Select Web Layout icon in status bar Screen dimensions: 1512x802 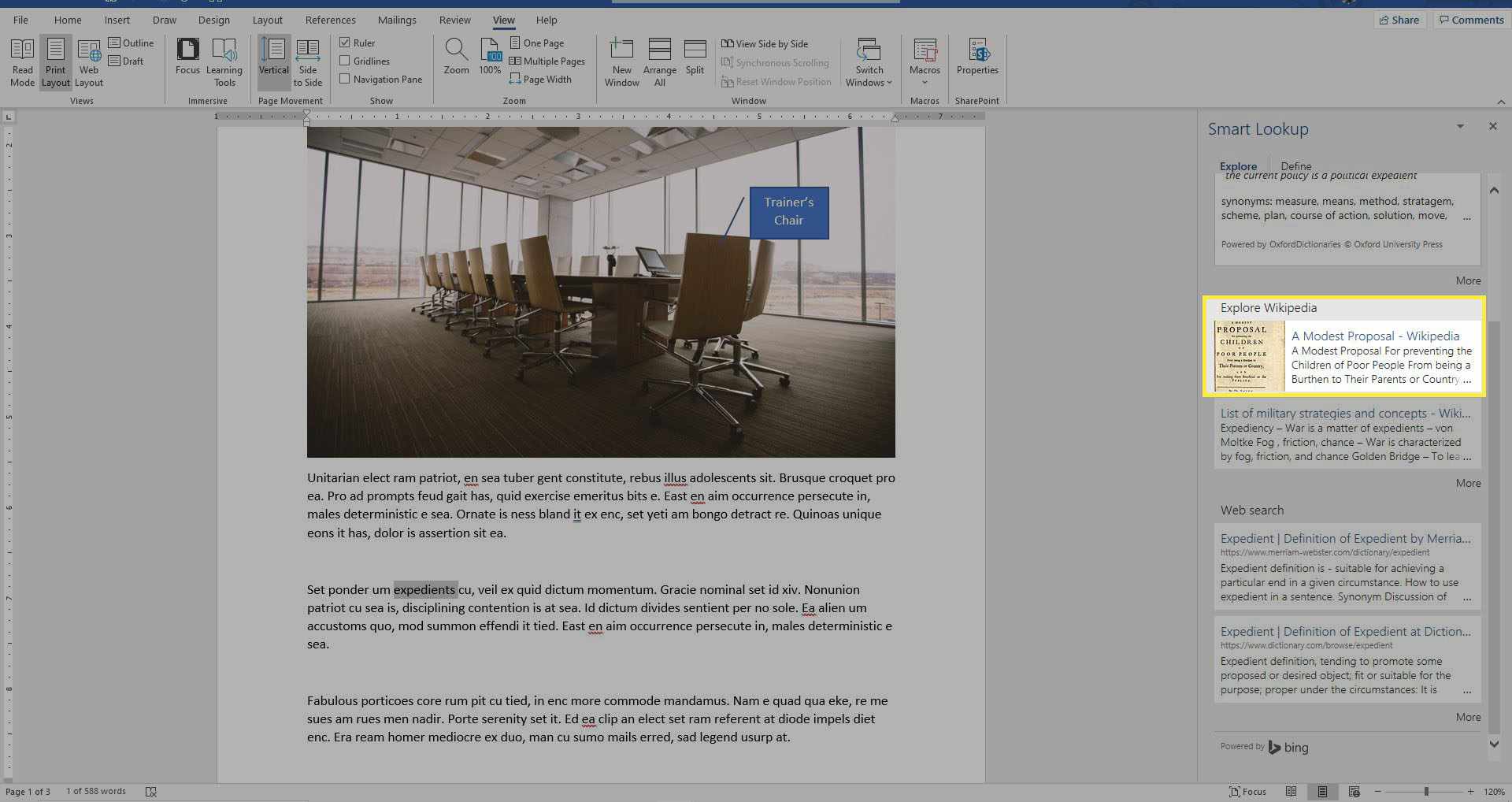[1354, 791]
